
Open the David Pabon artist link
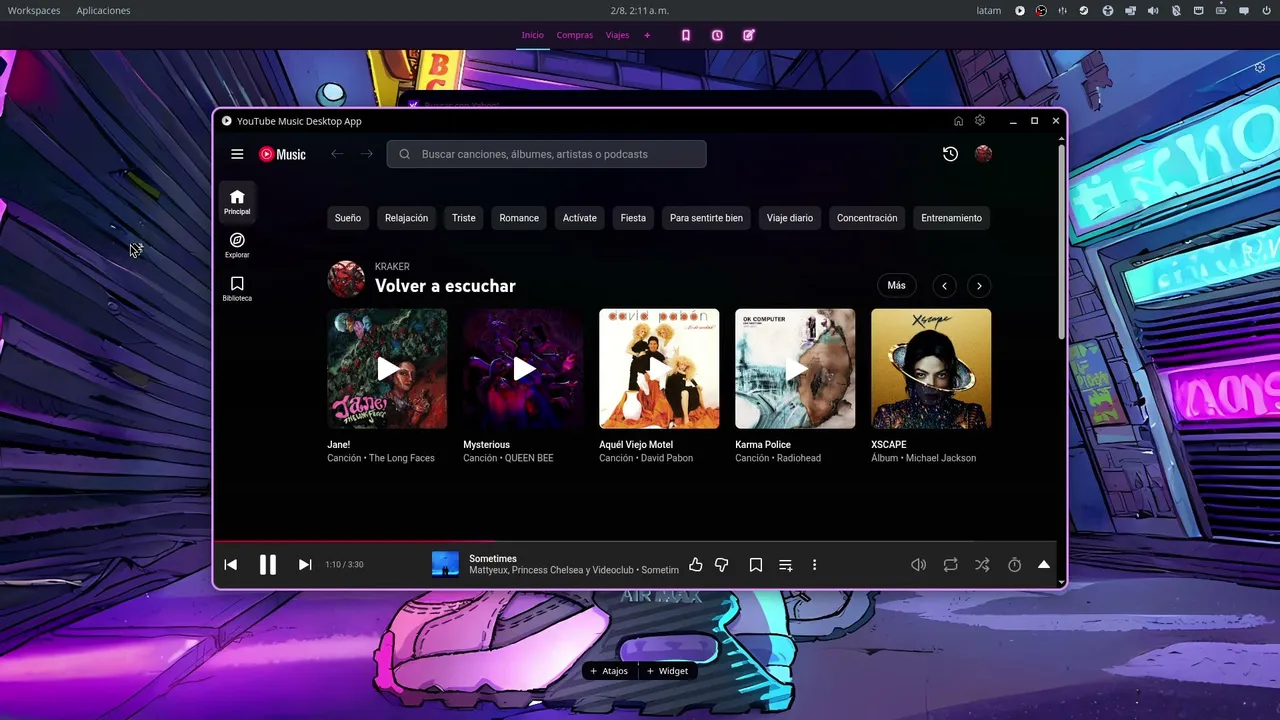coord(667,458)
